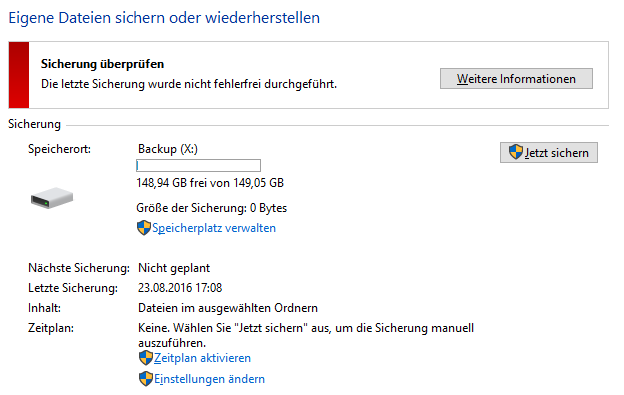
Task: Start backup with Jetzt sichern button
Action: (549, 152)
